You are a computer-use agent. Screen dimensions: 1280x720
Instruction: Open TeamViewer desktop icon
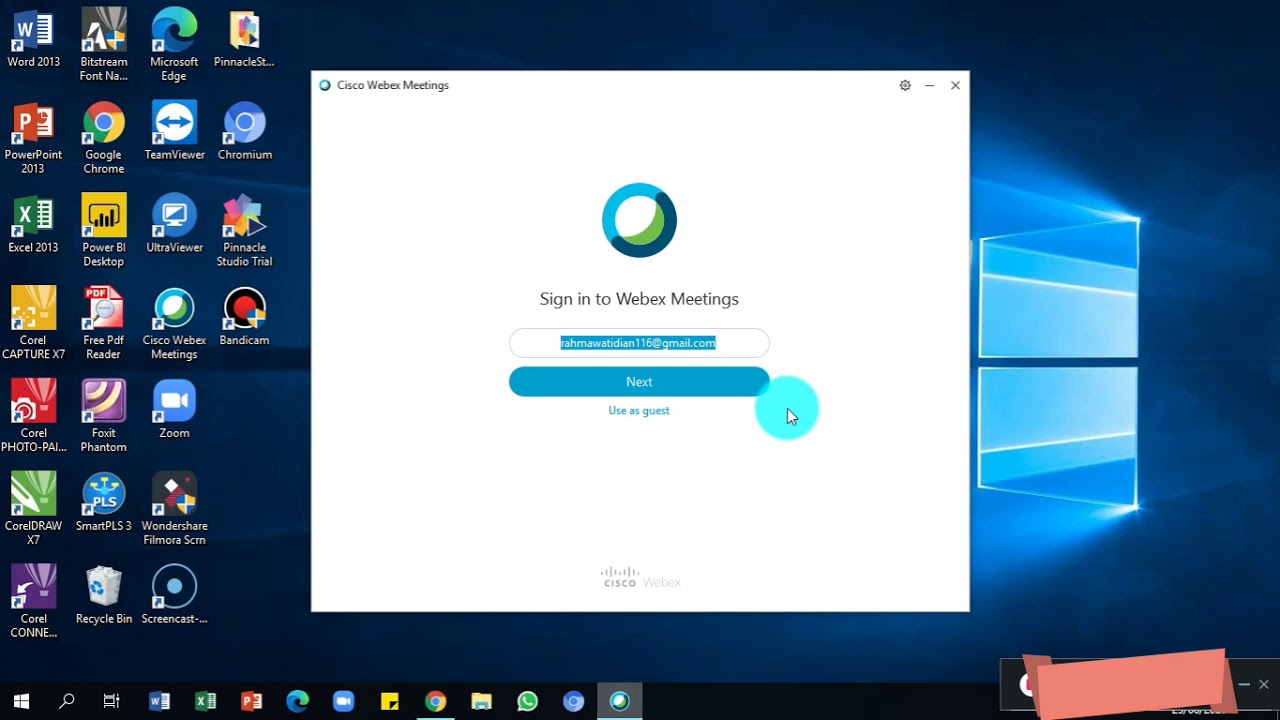(174, 131)
